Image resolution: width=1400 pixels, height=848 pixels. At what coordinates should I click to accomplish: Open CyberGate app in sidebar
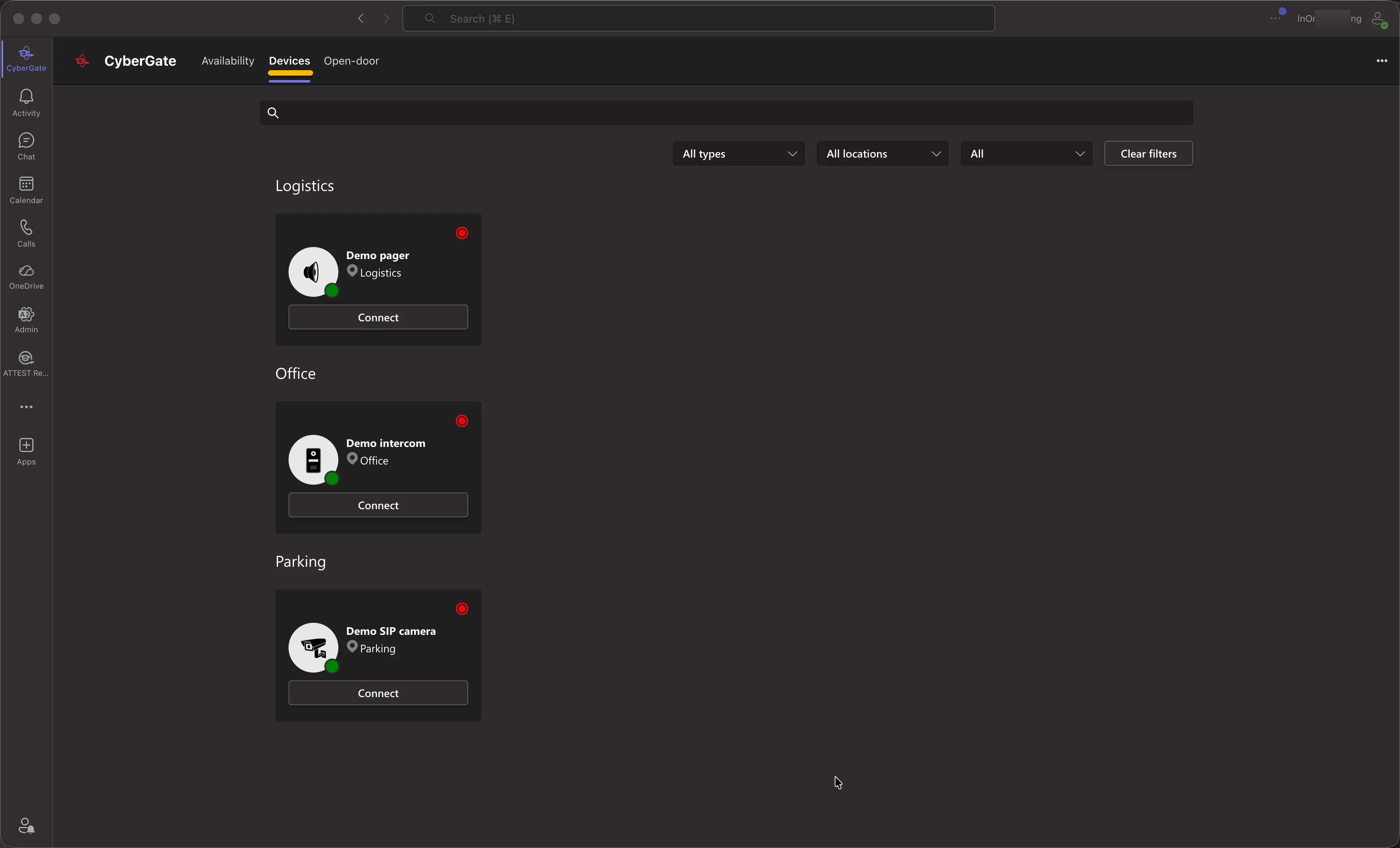[26, 58]
